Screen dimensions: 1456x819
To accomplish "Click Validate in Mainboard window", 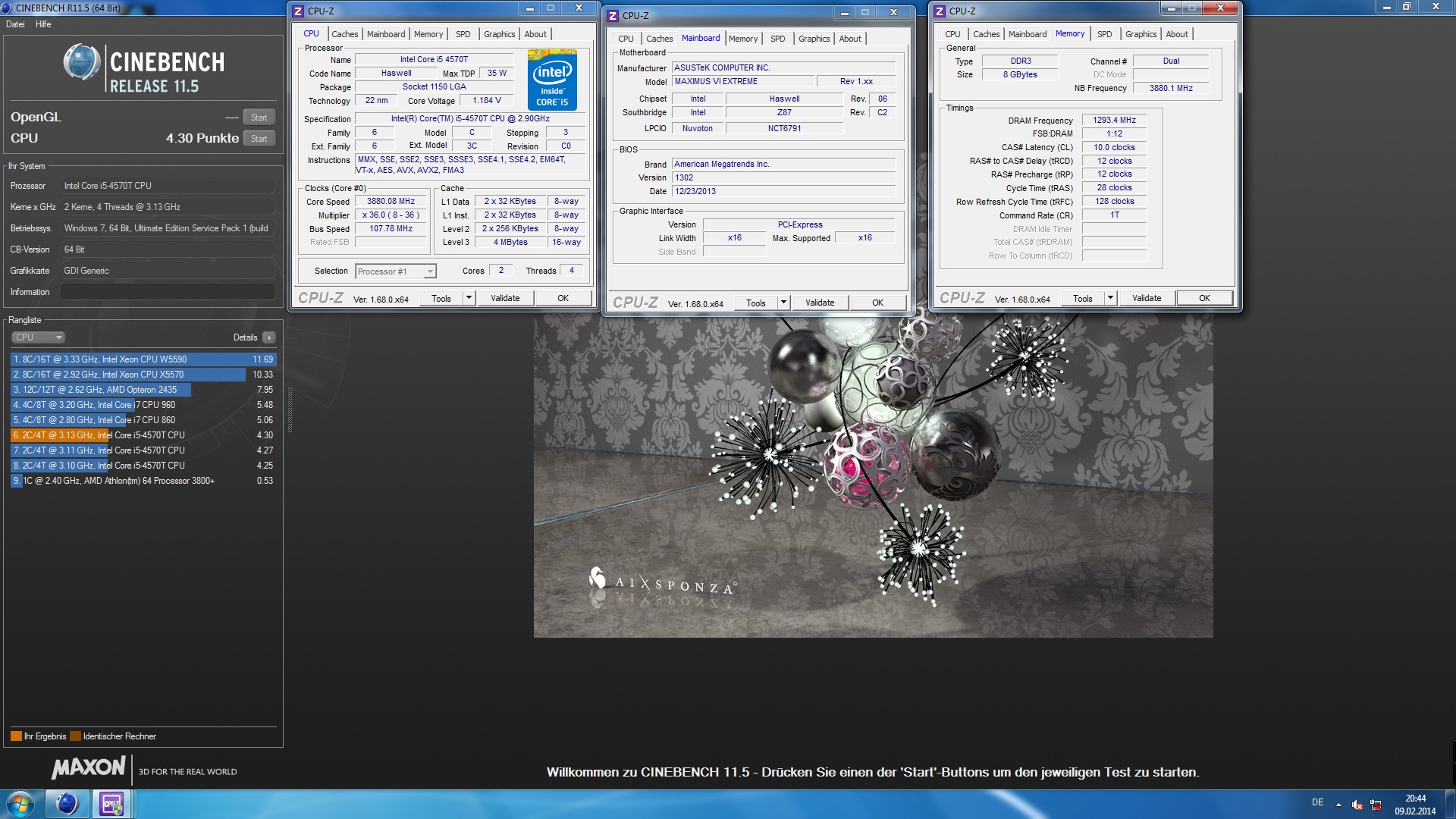I will point(820,303).
